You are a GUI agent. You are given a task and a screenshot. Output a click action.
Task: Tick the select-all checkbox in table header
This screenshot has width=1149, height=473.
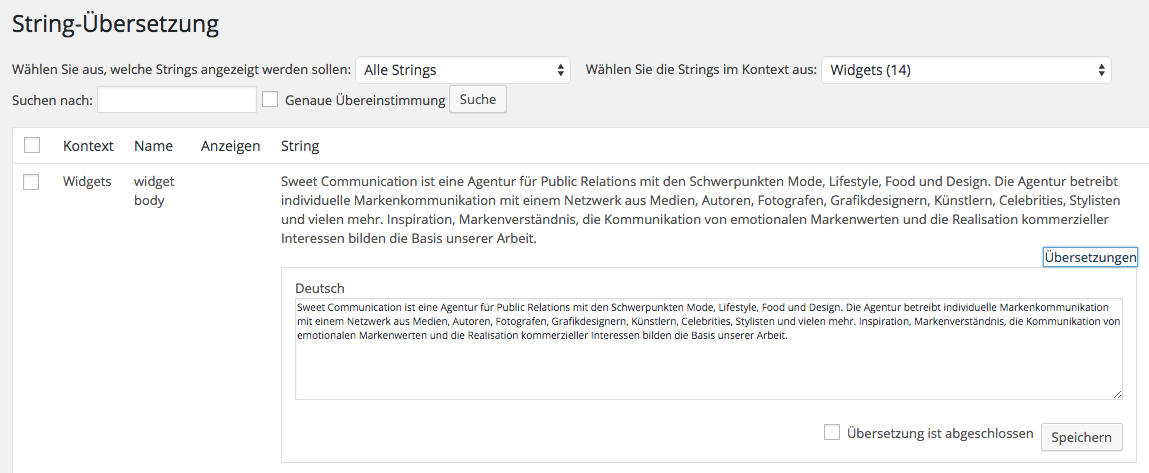pyautogui.click(x=32, y=146)
